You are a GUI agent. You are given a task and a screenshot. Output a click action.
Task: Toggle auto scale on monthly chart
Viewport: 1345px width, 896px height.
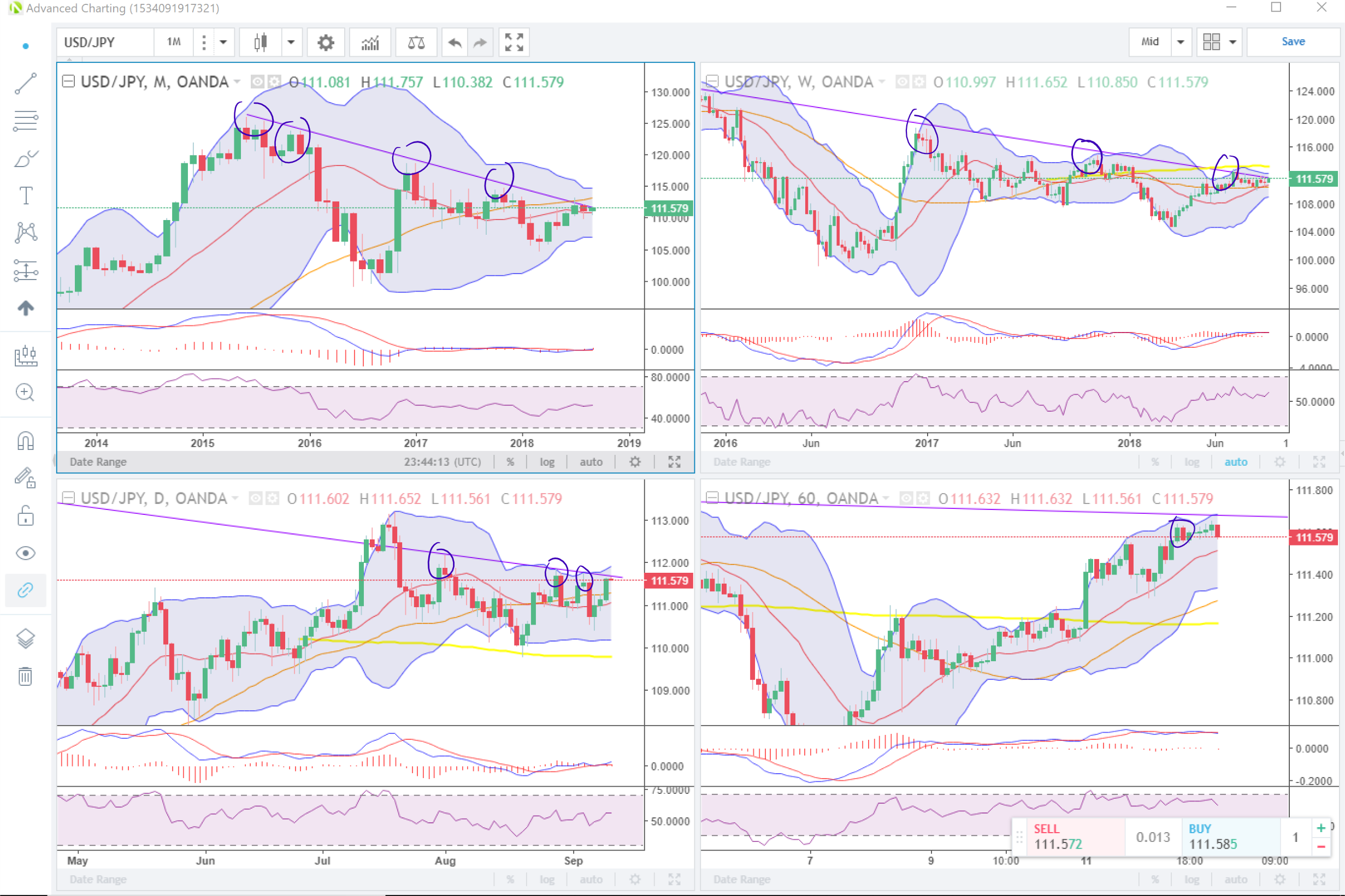(x=591, y=462)
